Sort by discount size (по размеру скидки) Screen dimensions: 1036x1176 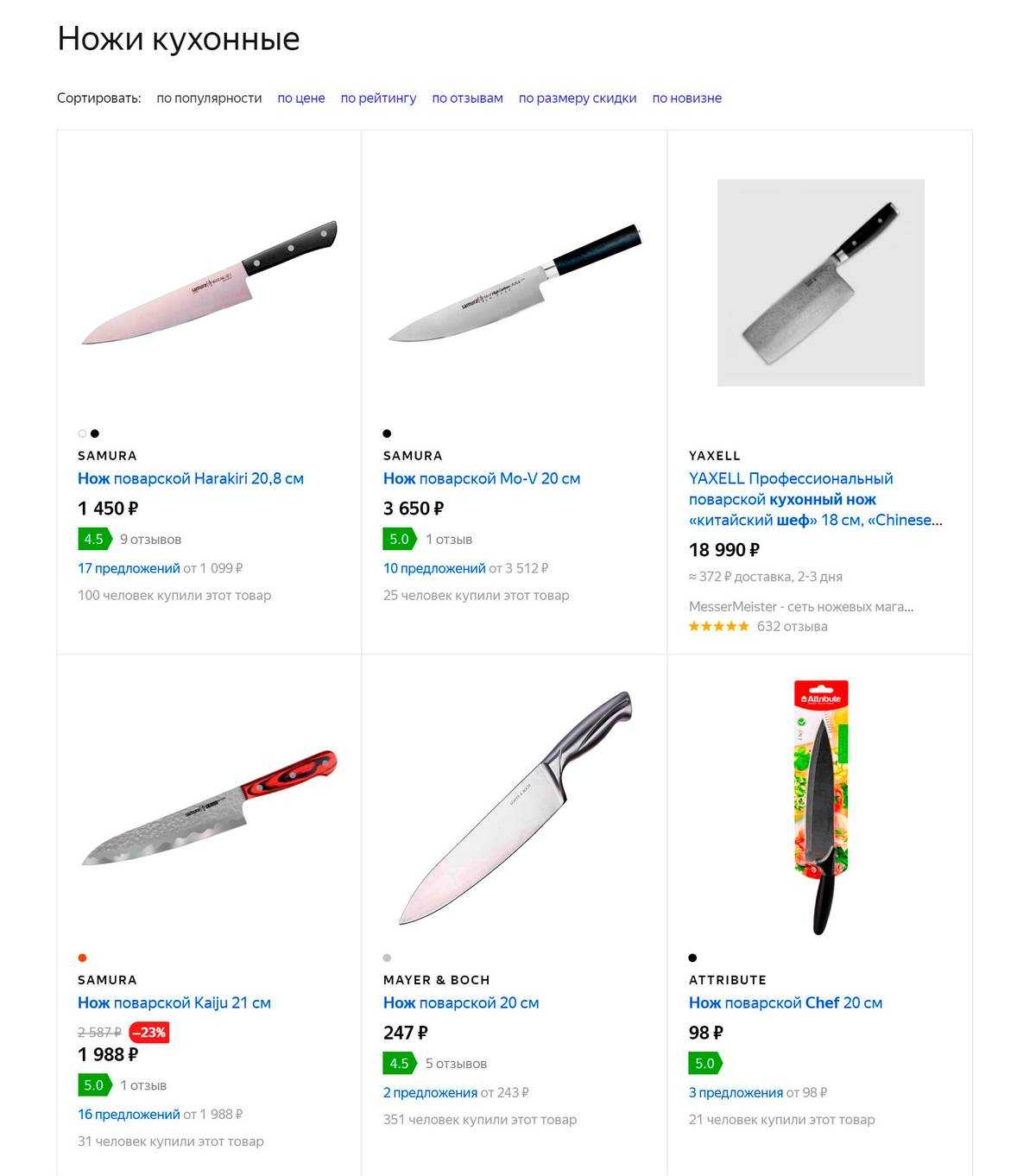(x=578, y=98)
